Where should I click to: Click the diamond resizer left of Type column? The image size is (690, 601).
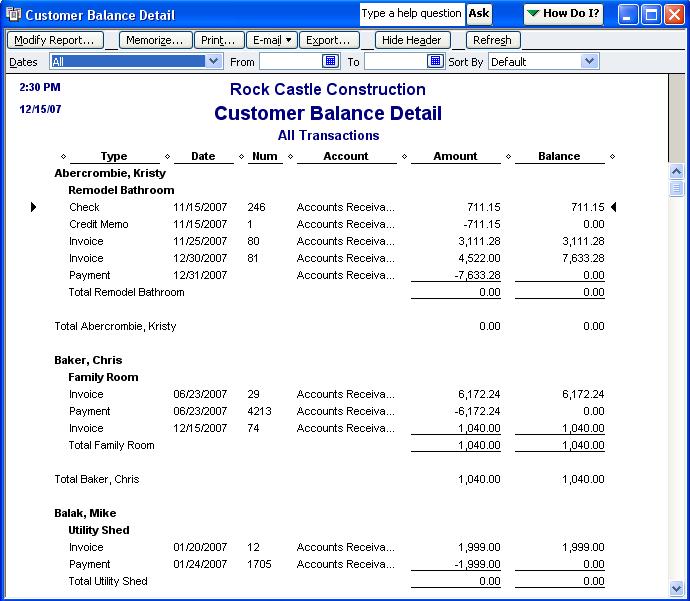[63, 157]
